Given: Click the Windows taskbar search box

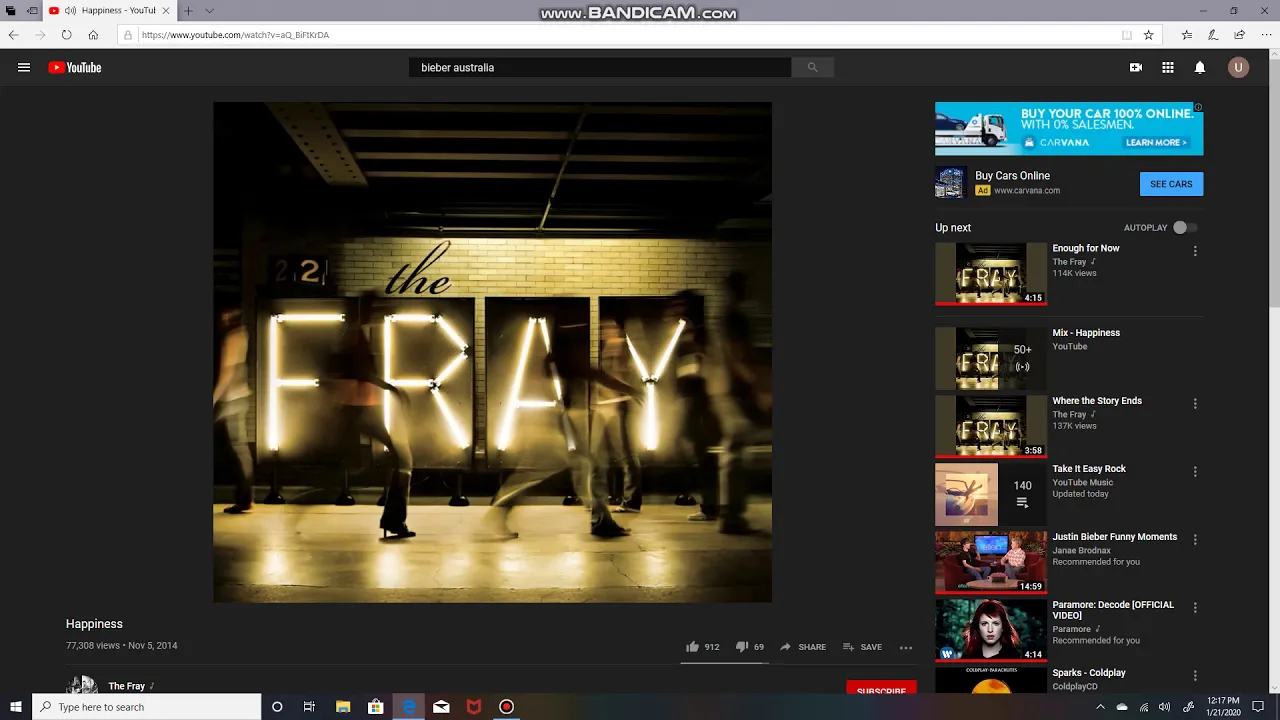Looking at the screenshot, I should (148, 707).
